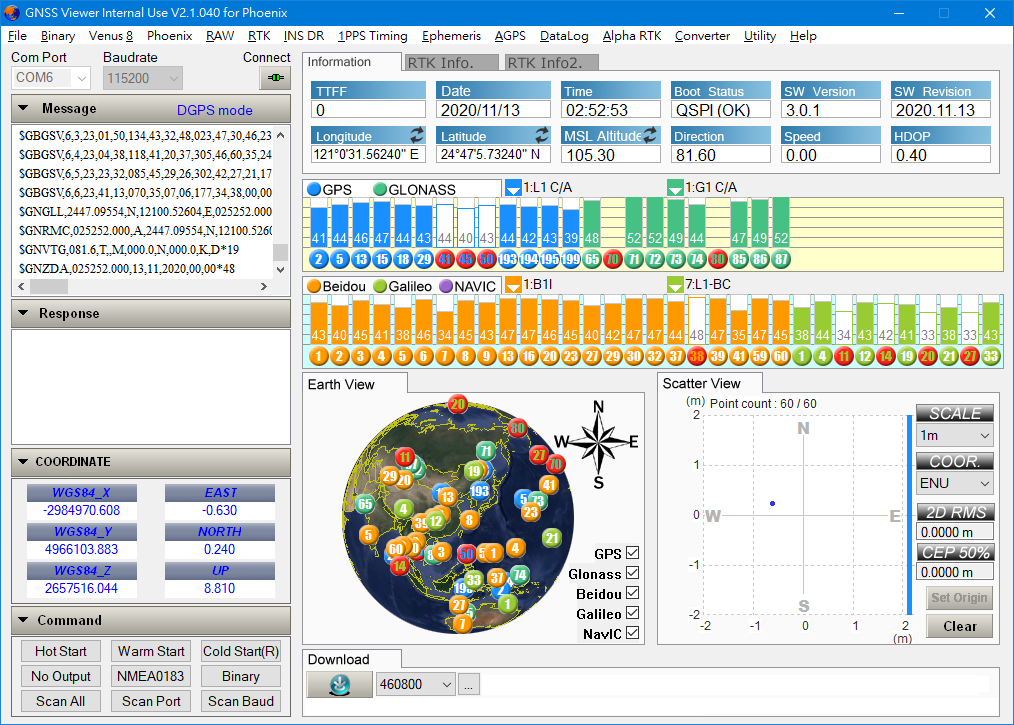Switch to the RTK Info2. tab
The width and height of the screenshot is (1014, 725).
(x=552, y=63)
